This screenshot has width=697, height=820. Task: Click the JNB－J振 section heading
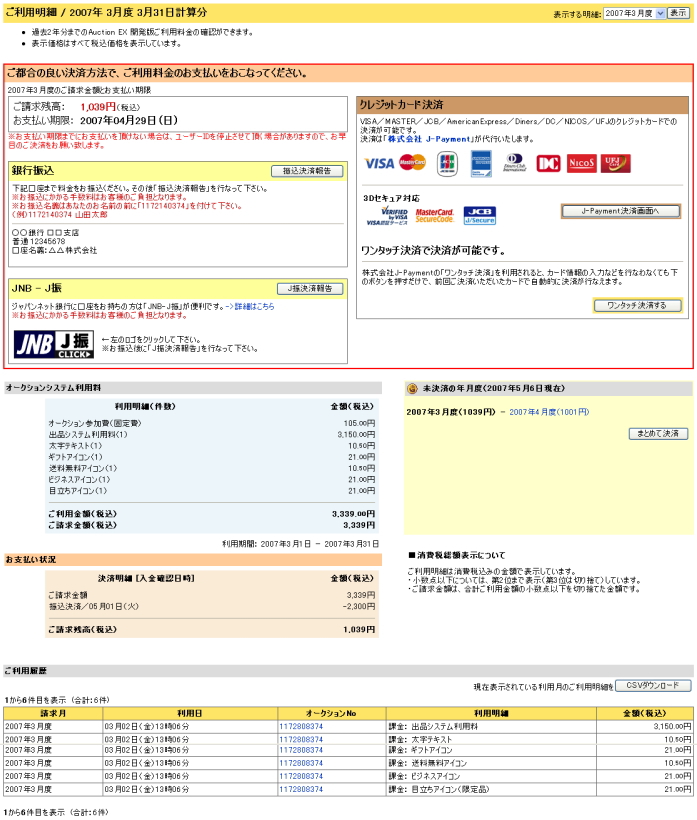[x=37, y=288]
